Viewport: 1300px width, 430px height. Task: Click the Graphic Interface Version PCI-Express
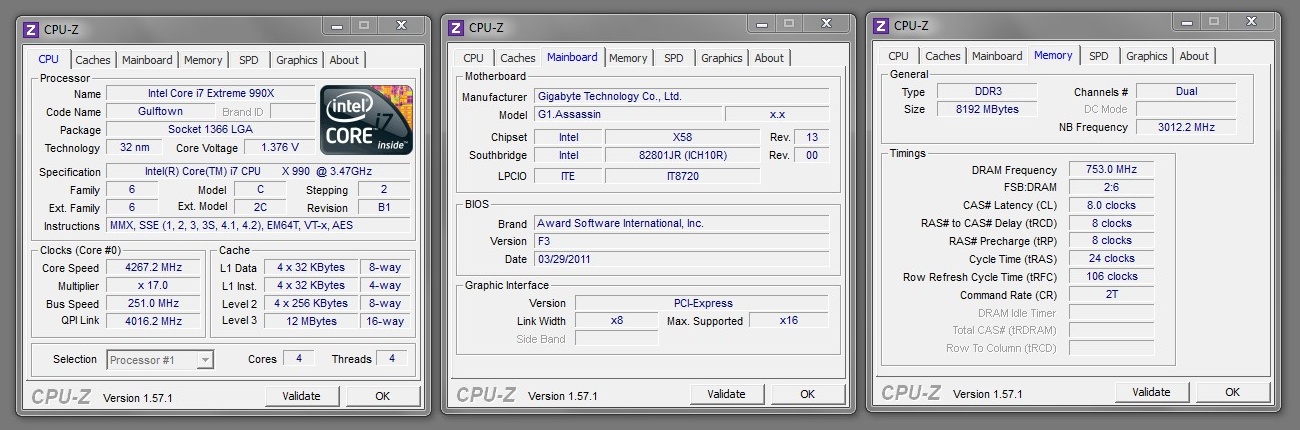click(x=702, y=303)
